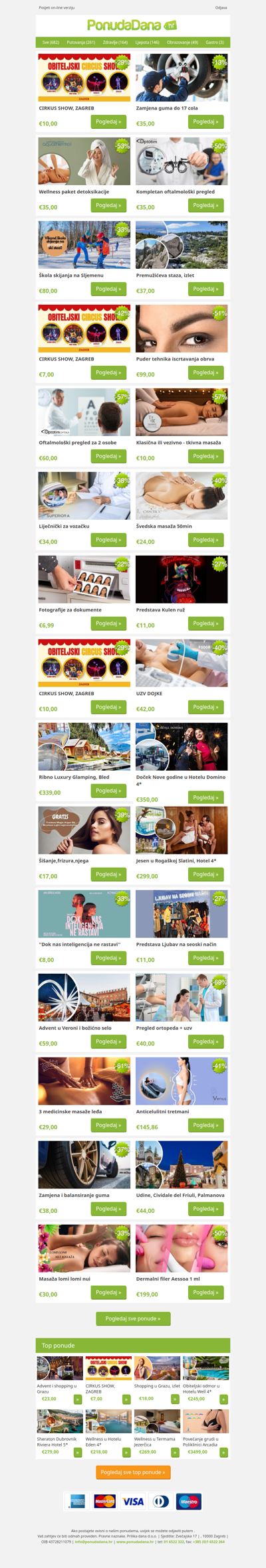Screen dimensions: 266x1568
Task: Click arrow button for Wellness u Termama Jezerčica
Action: click(x=176, y=1452)
